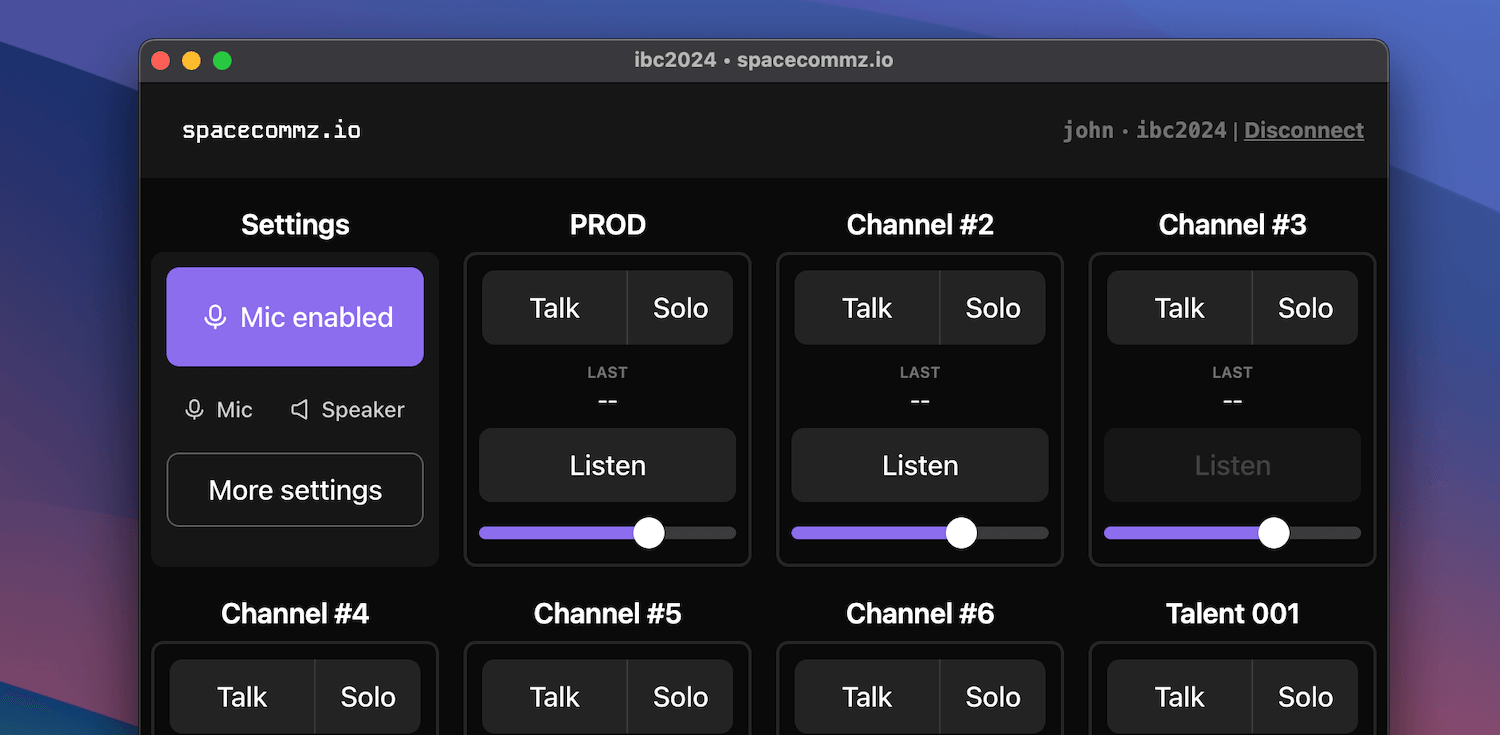This screenshot has width=1500, height=735.
Task: Click the greyed-out Listen on Channel #3
Action: (1232, 465)
